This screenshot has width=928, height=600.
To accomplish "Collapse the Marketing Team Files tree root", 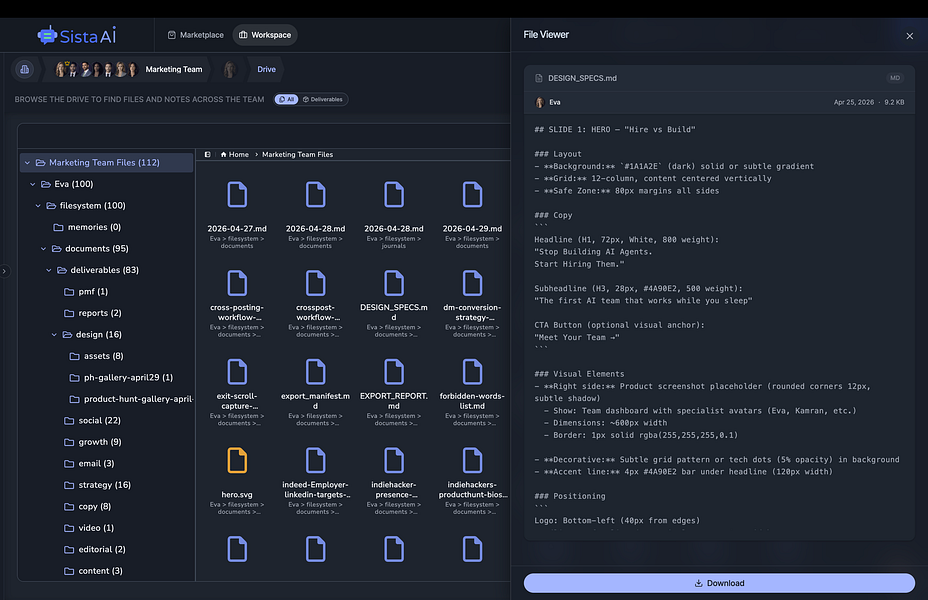I will 27,163.
